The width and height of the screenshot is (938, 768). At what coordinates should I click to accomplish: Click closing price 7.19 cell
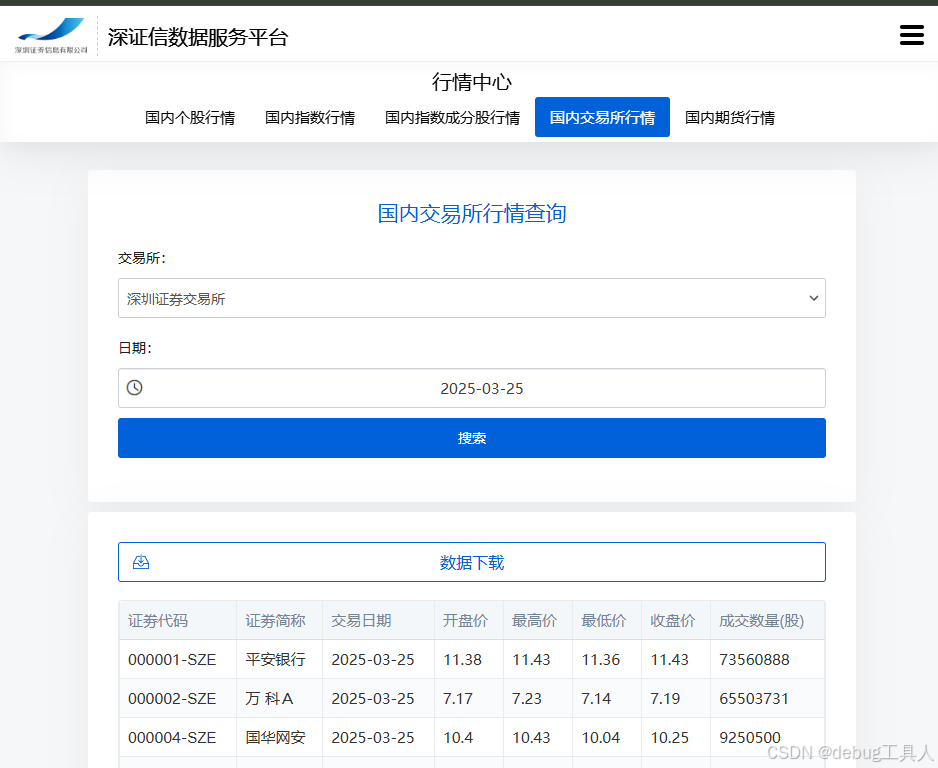click(676, 698)
